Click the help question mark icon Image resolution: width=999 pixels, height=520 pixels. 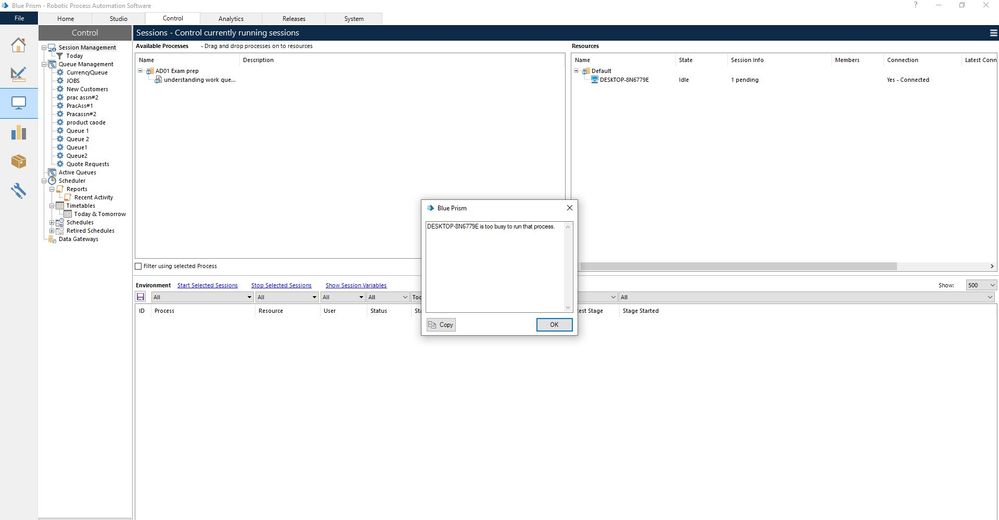[x=916, y=5]
